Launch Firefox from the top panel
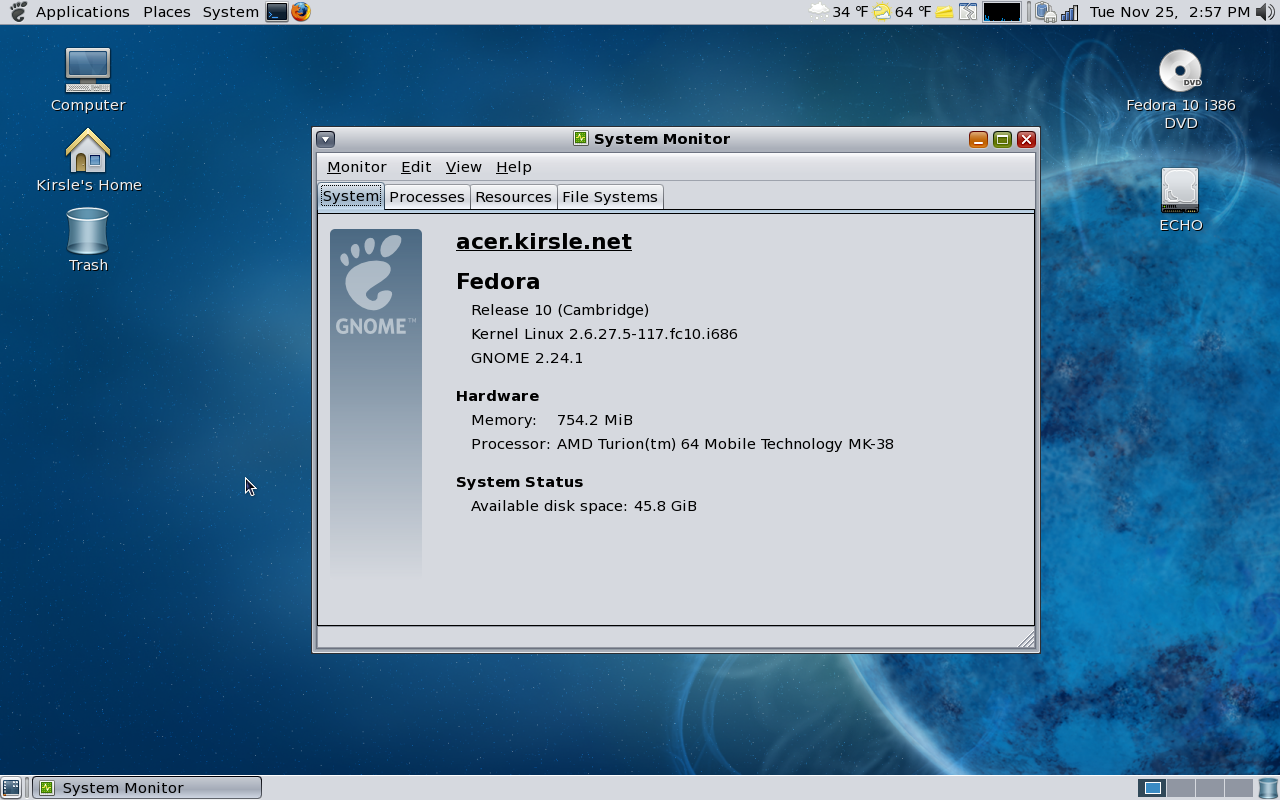The width and height of the screenshot is (1280, 800). tap(300, 12)
